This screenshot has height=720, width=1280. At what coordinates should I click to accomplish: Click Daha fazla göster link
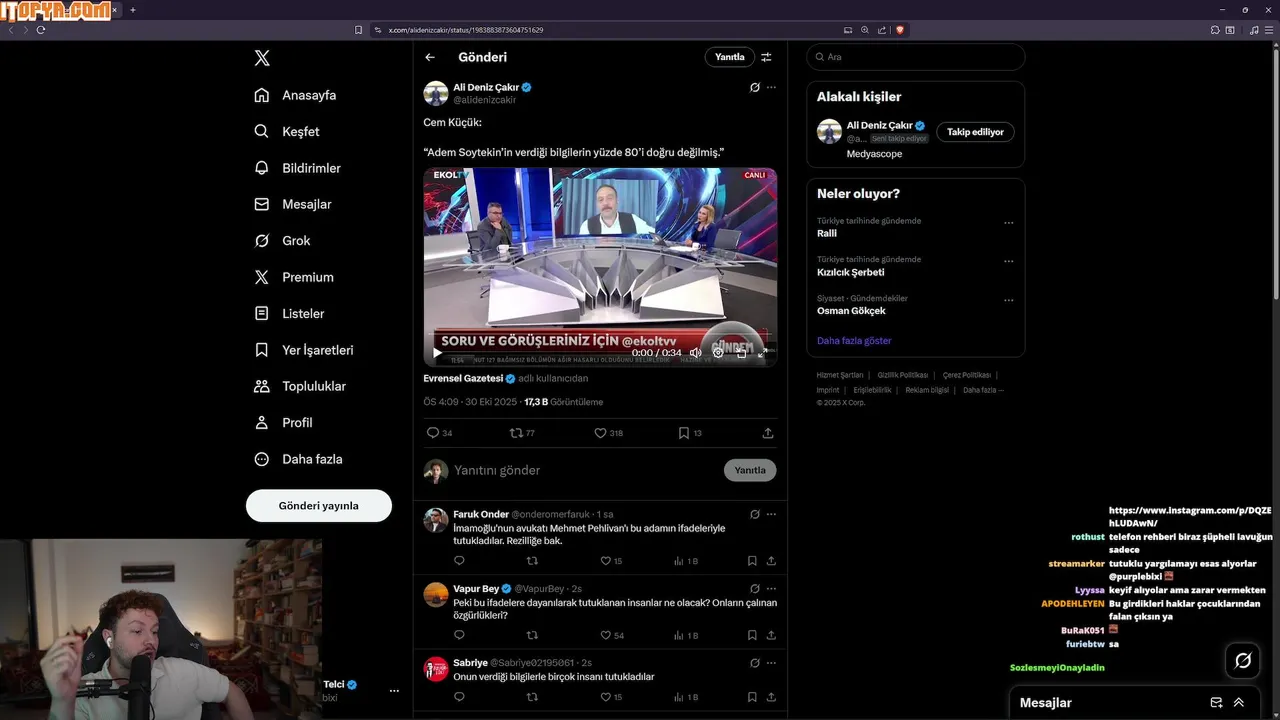click(x=854, y=341)
